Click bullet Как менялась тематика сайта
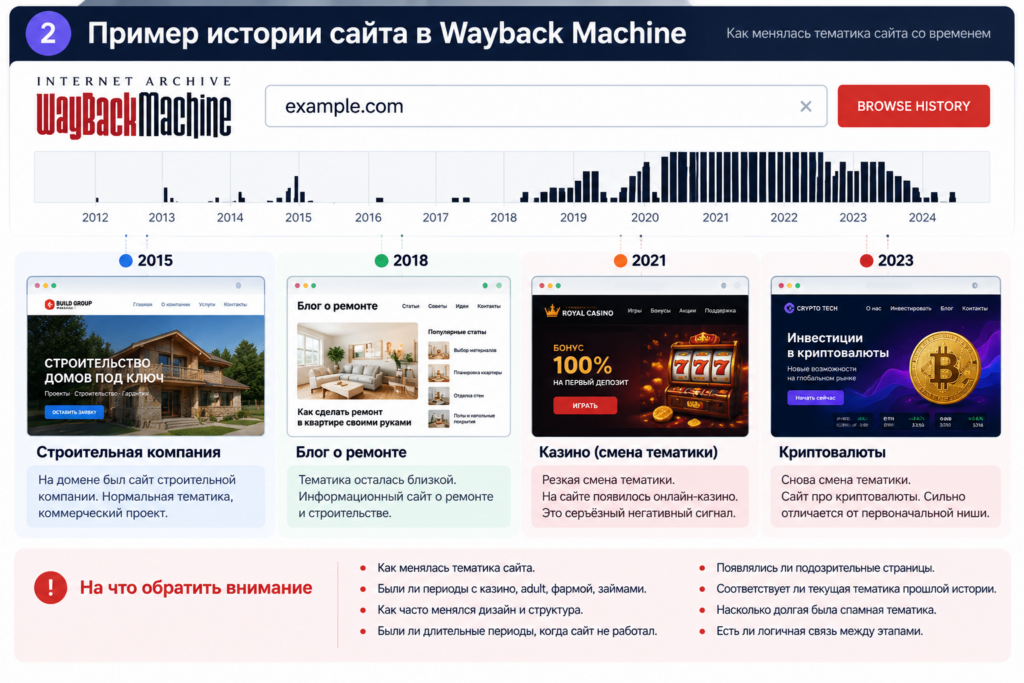The image size is (1024, 683). [456, 568]
